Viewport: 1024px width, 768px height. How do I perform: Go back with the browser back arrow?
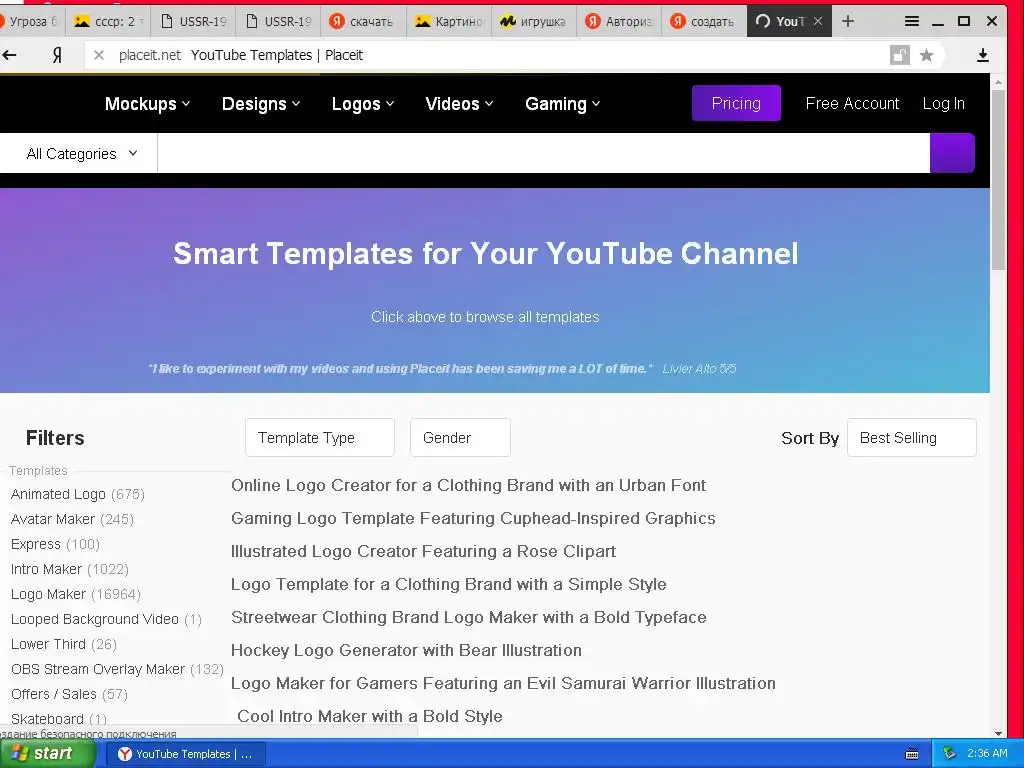[9, 55]
